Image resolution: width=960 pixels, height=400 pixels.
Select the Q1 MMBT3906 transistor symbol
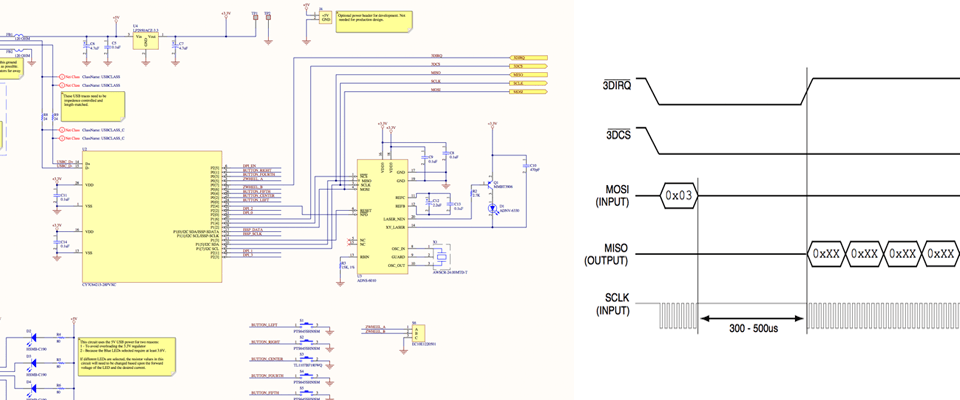491,184
